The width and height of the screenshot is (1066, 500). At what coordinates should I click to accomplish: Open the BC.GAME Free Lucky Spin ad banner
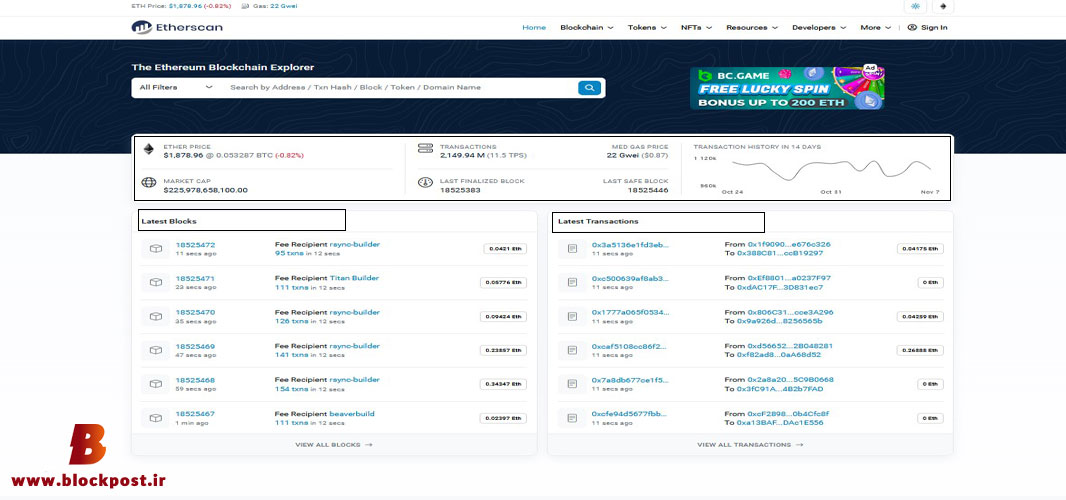[x=787, y=88]
